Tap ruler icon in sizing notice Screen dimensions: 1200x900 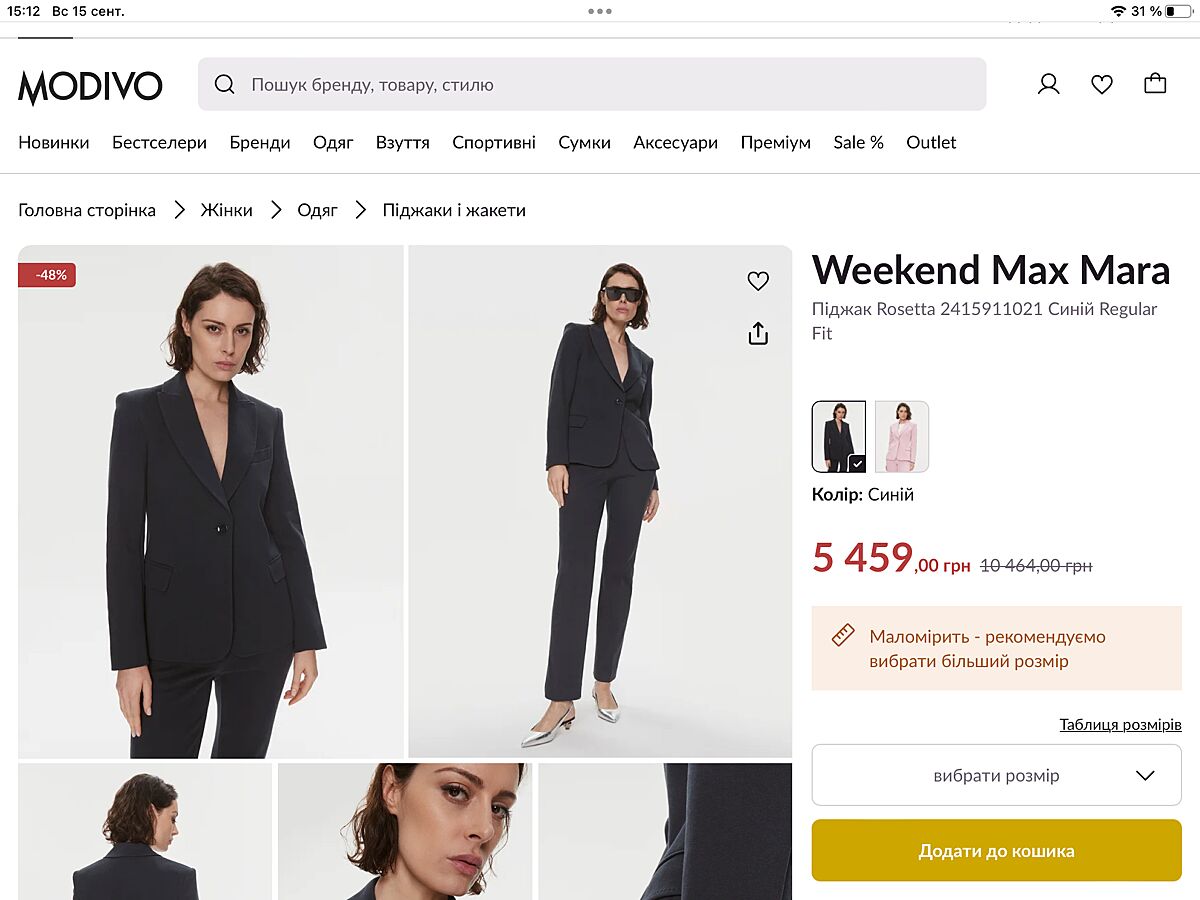click(842, 636)
